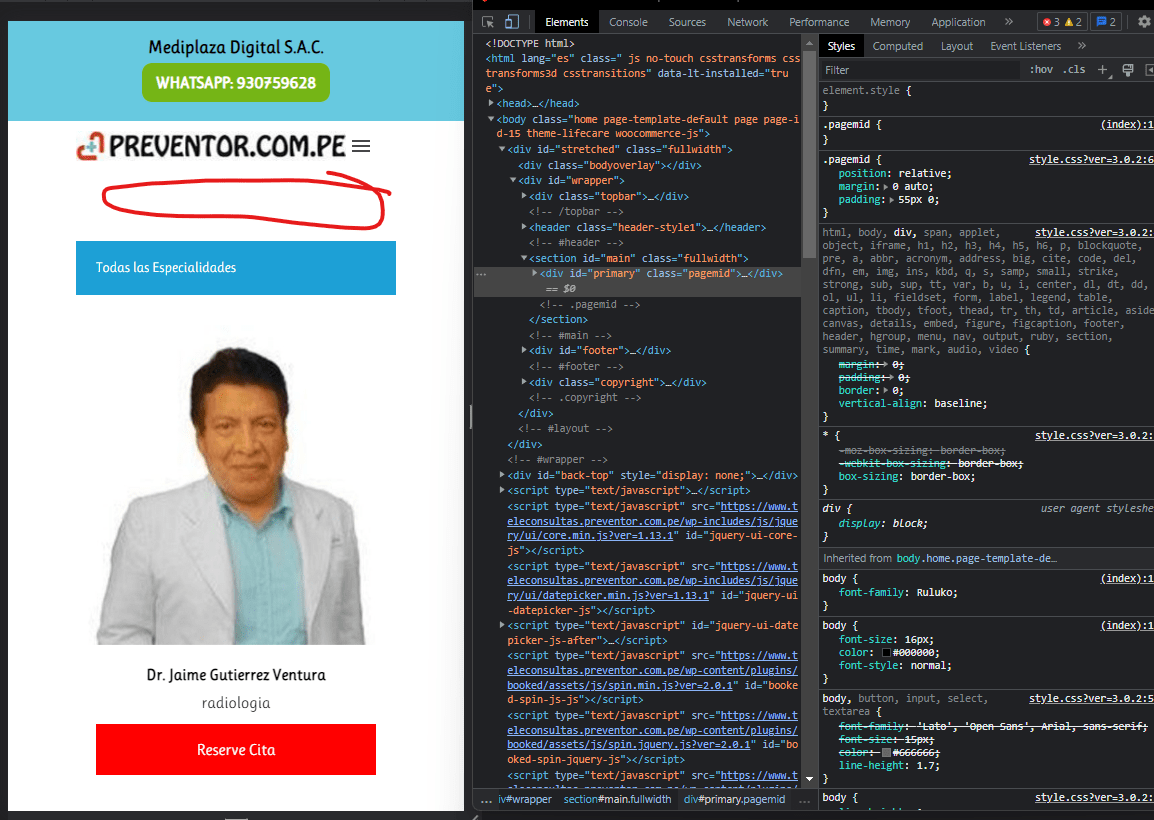
Task: Open booked spin.min.js script link
Action: click(x=652, y=671)
